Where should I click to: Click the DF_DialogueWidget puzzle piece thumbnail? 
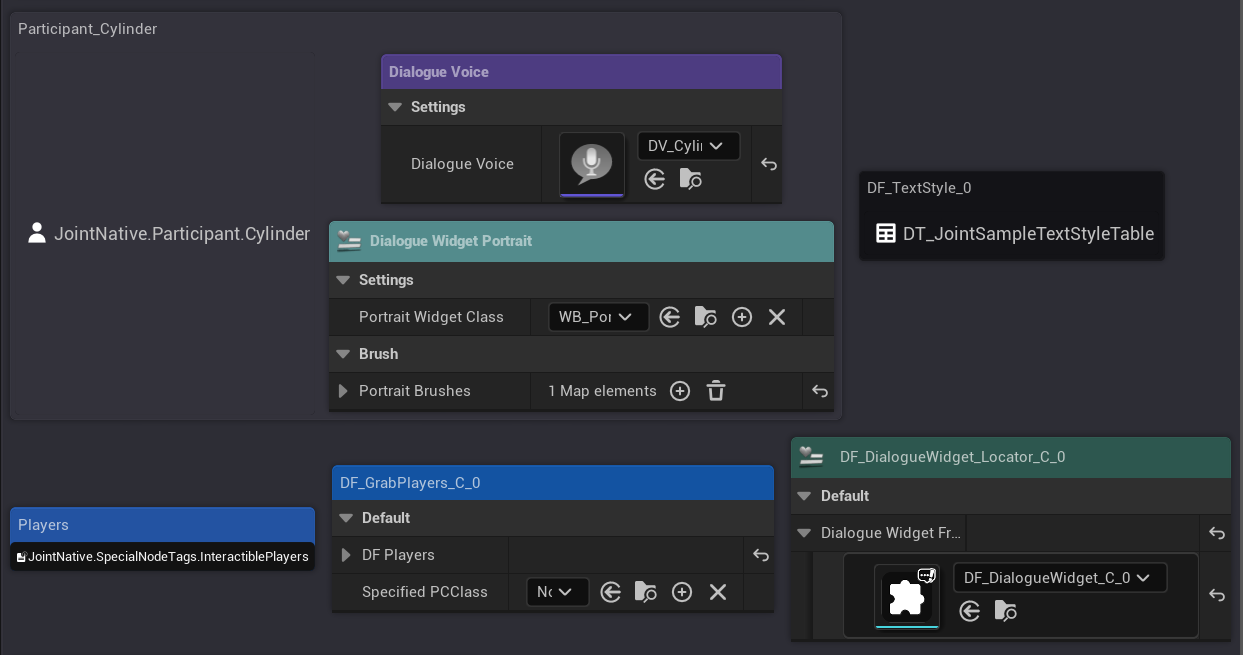906,596
